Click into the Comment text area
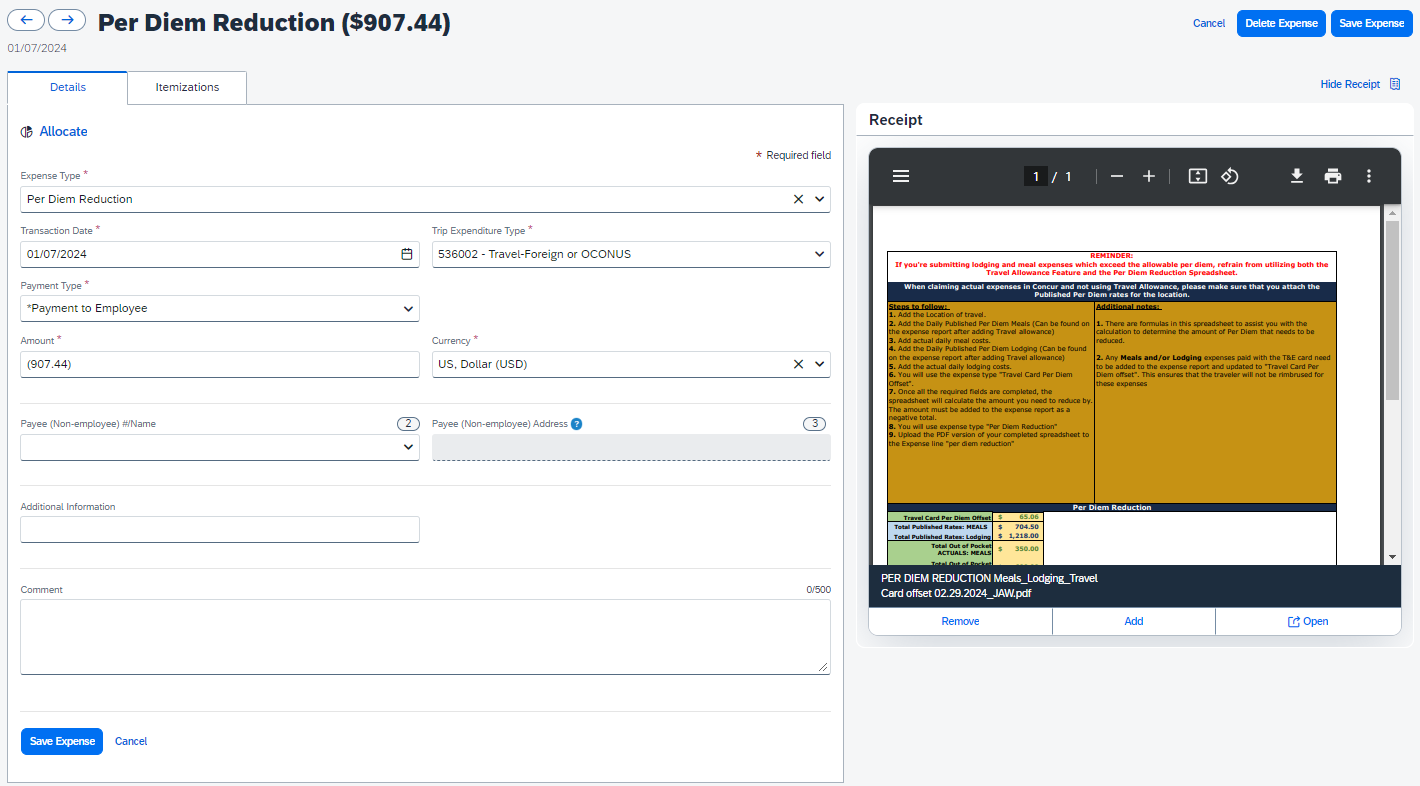Screen dimensions: 1420x786 tap(425, 637)
